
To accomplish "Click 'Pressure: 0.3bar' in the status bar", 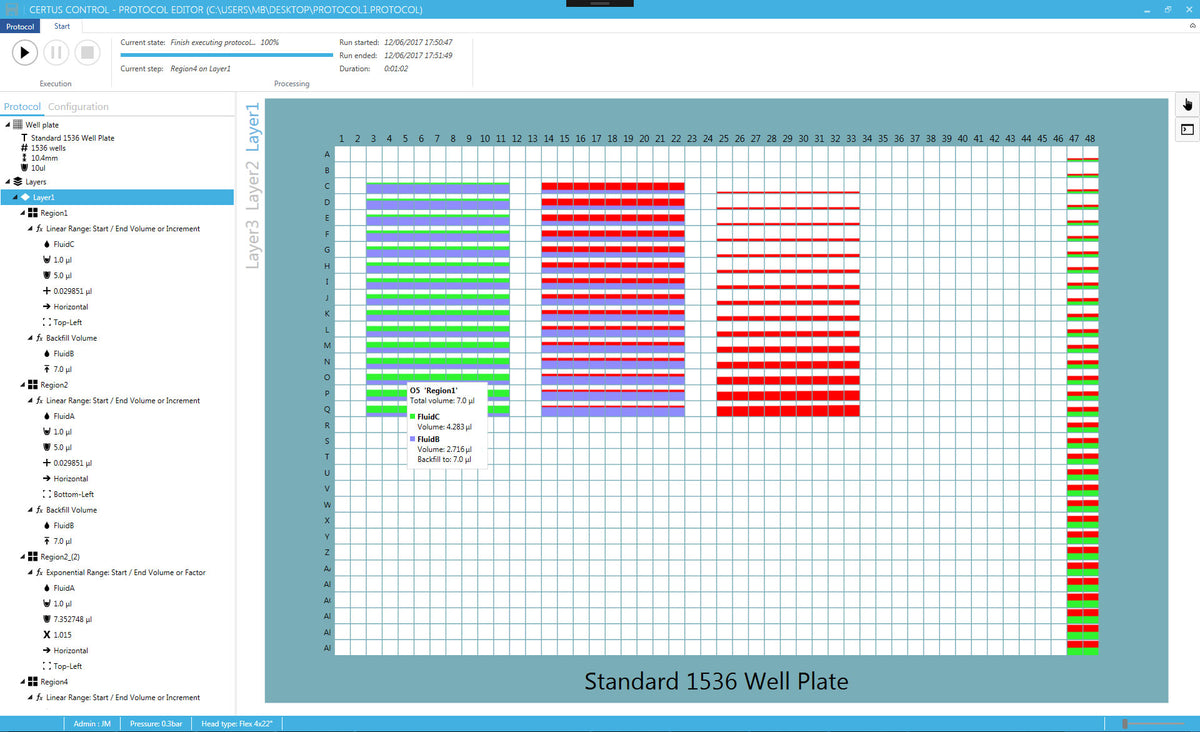I will click(x=158, y=723).
